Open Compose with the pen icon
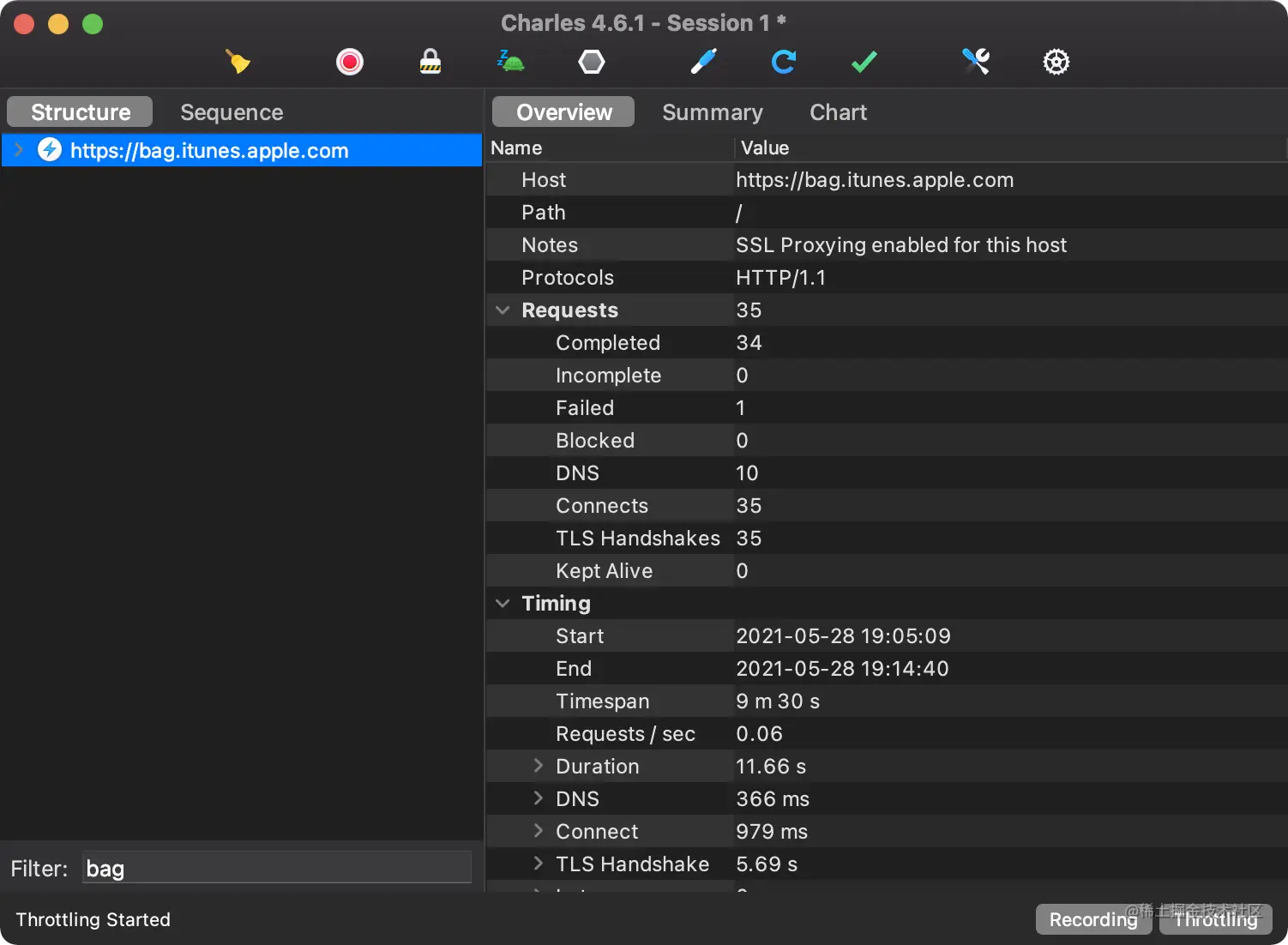Screen dimensions: 1288x945 tap(703, 62)
